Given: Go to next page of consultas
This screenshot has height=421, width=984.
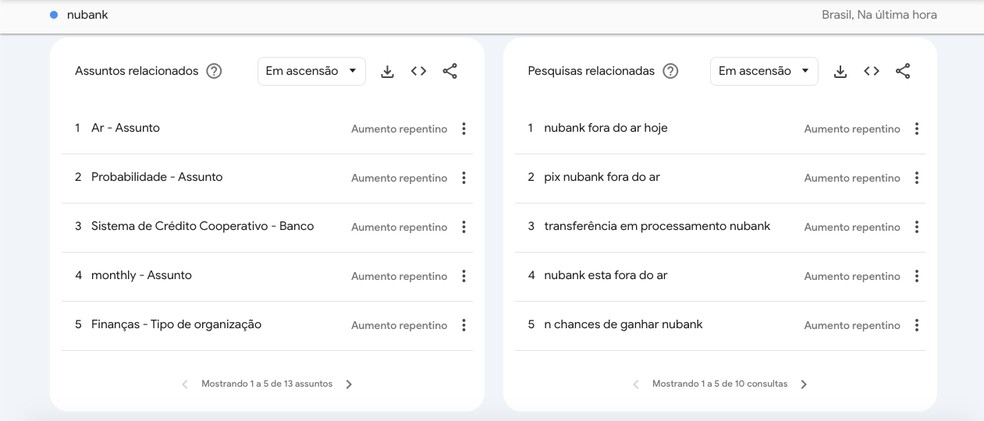Looking at the screenshot, I should (x=804, y=384).
